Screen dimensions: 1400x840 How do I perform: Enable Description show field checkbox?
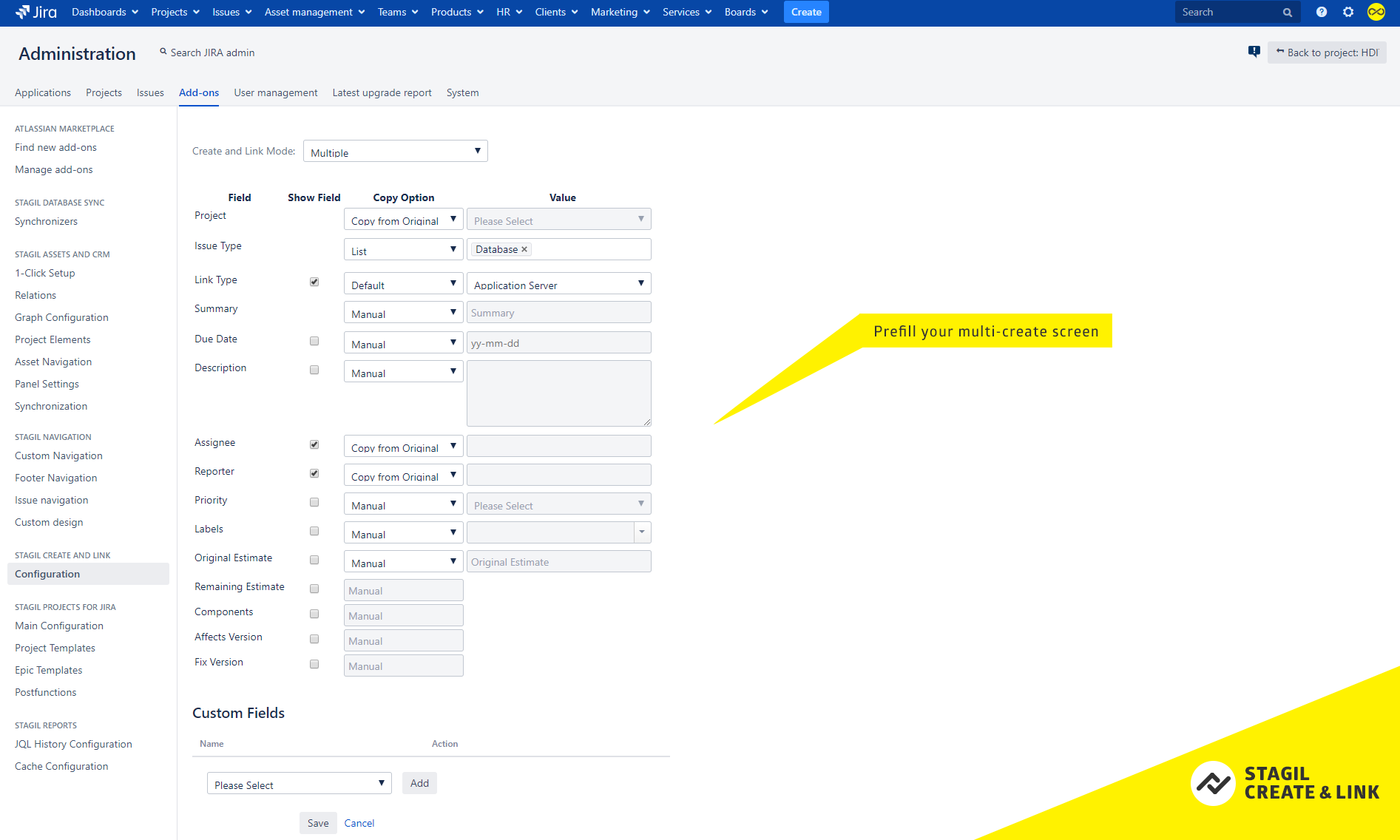pos(314,370)
